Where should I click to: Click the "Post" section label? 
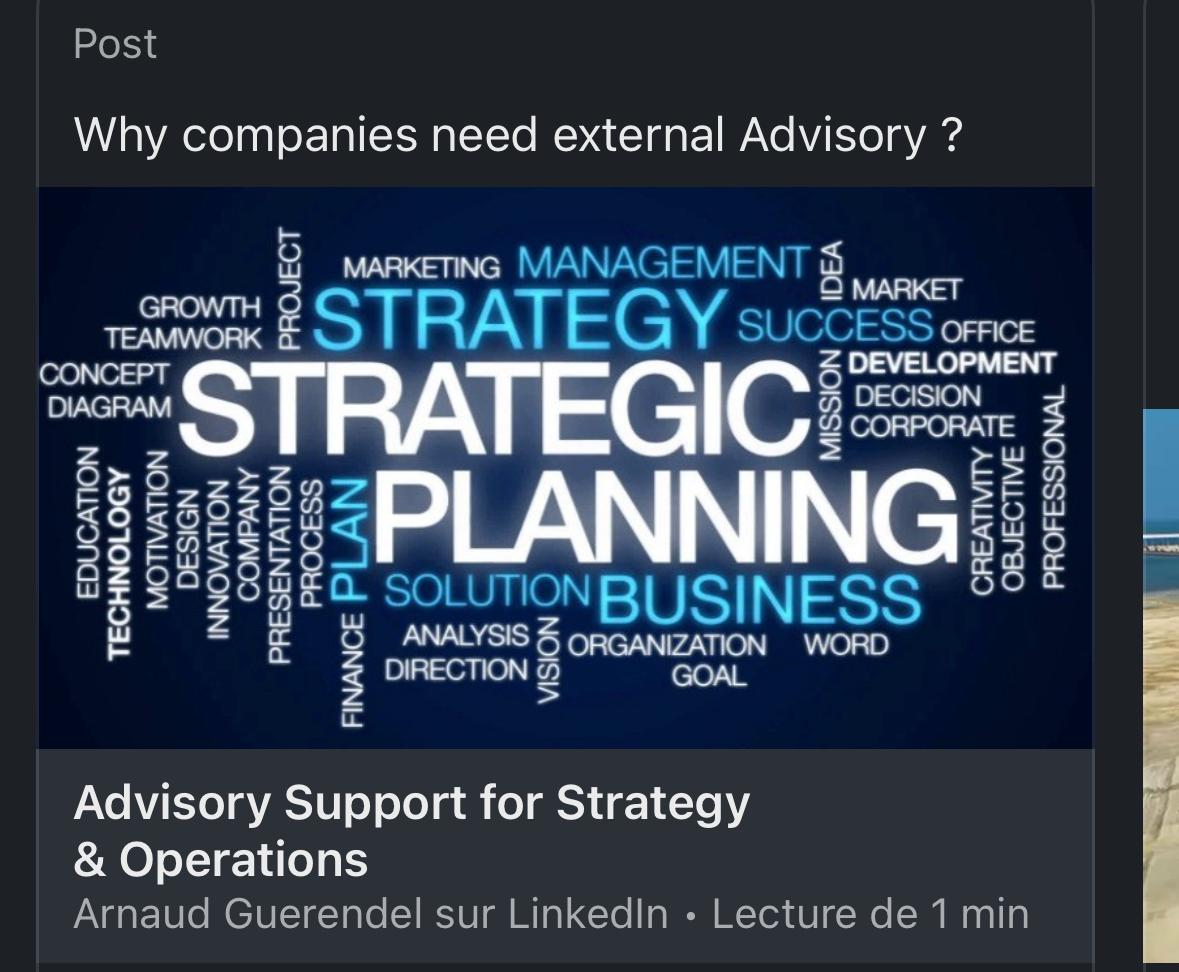click(115, 44)
